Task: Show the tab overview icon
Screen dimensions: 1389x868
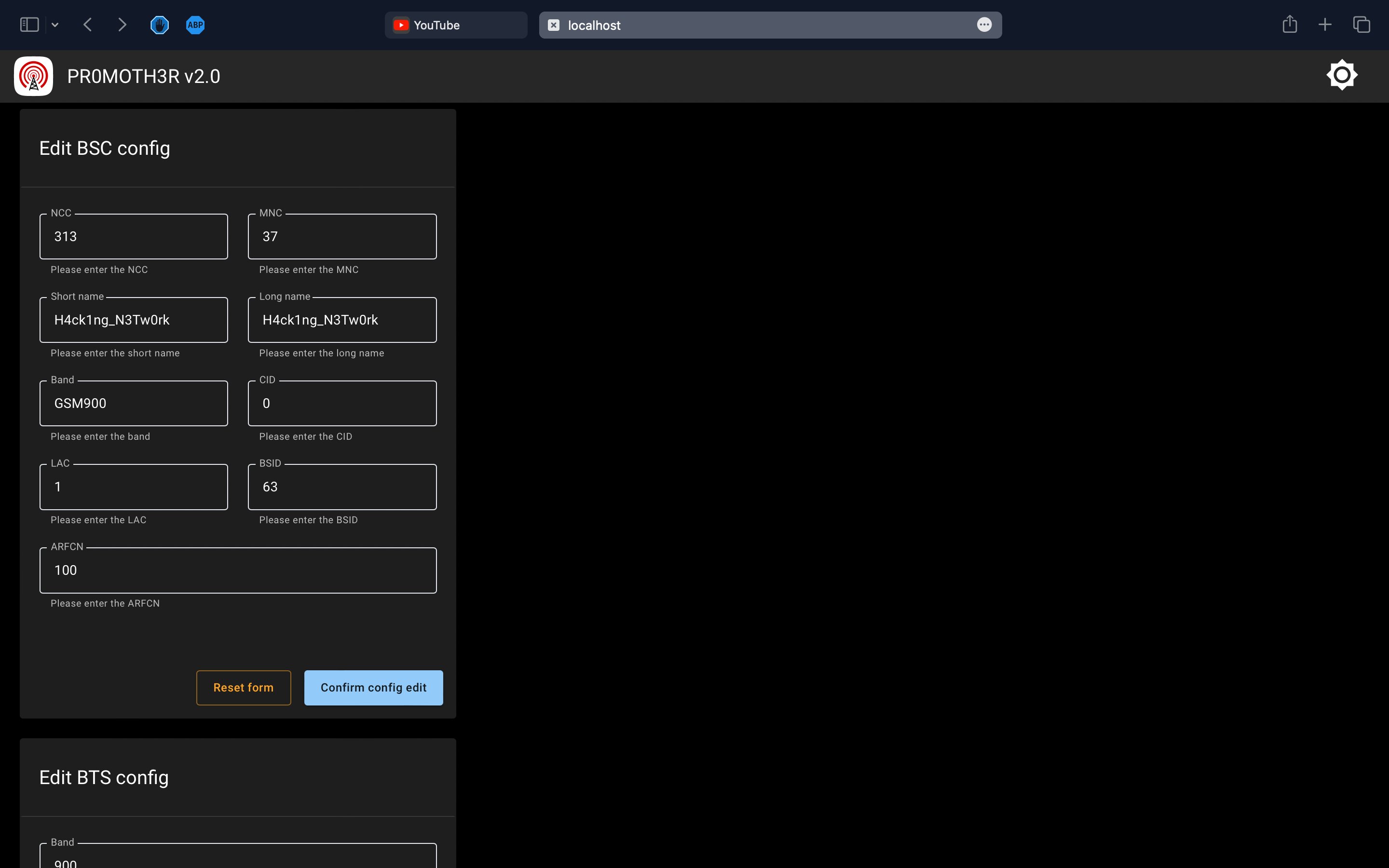Action: (1362, 25)
